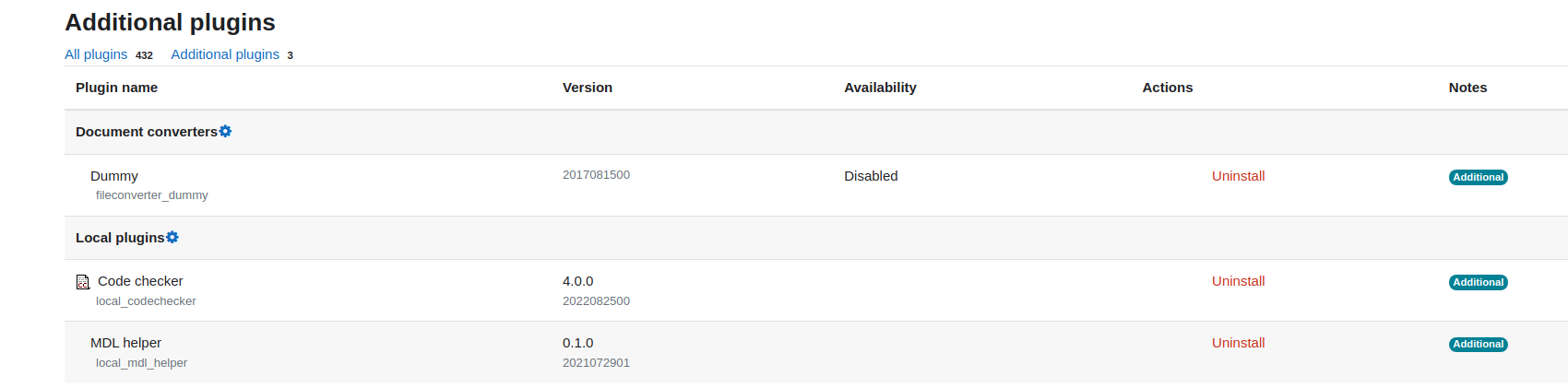Open Local plugins settings gear icon
Viewport: 1568px width, 388px height.
(x=172, y=238)
